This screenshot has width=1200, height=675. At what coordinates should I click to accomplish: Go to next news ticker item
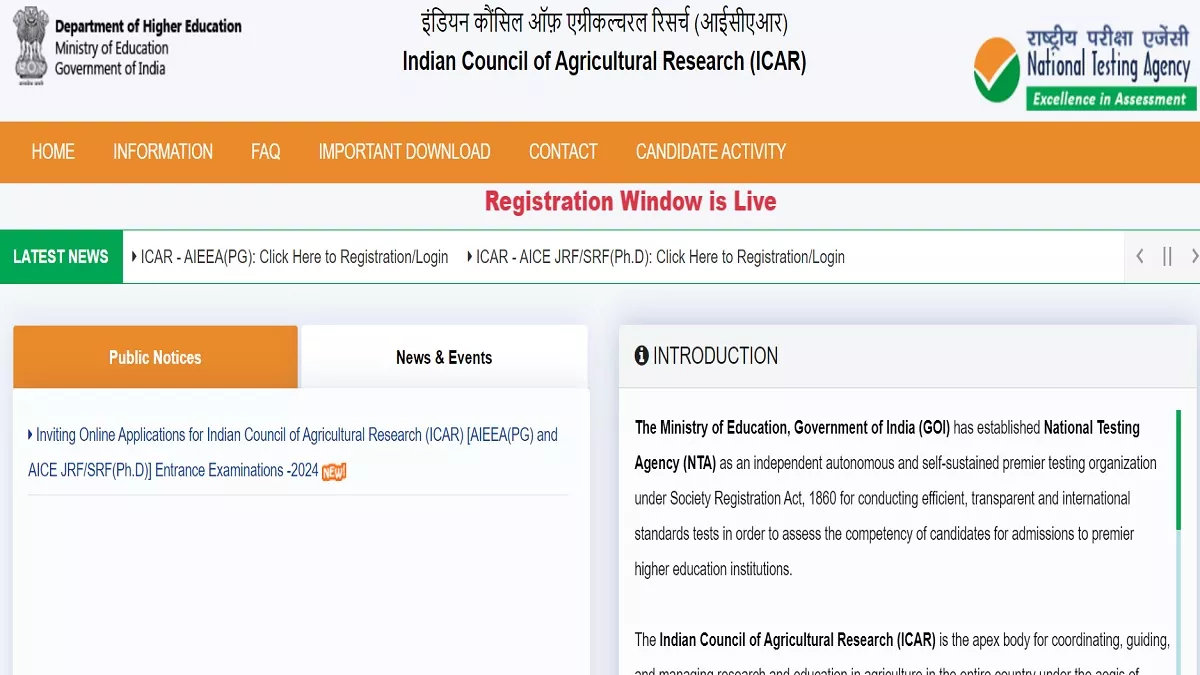click(1193, 256)
